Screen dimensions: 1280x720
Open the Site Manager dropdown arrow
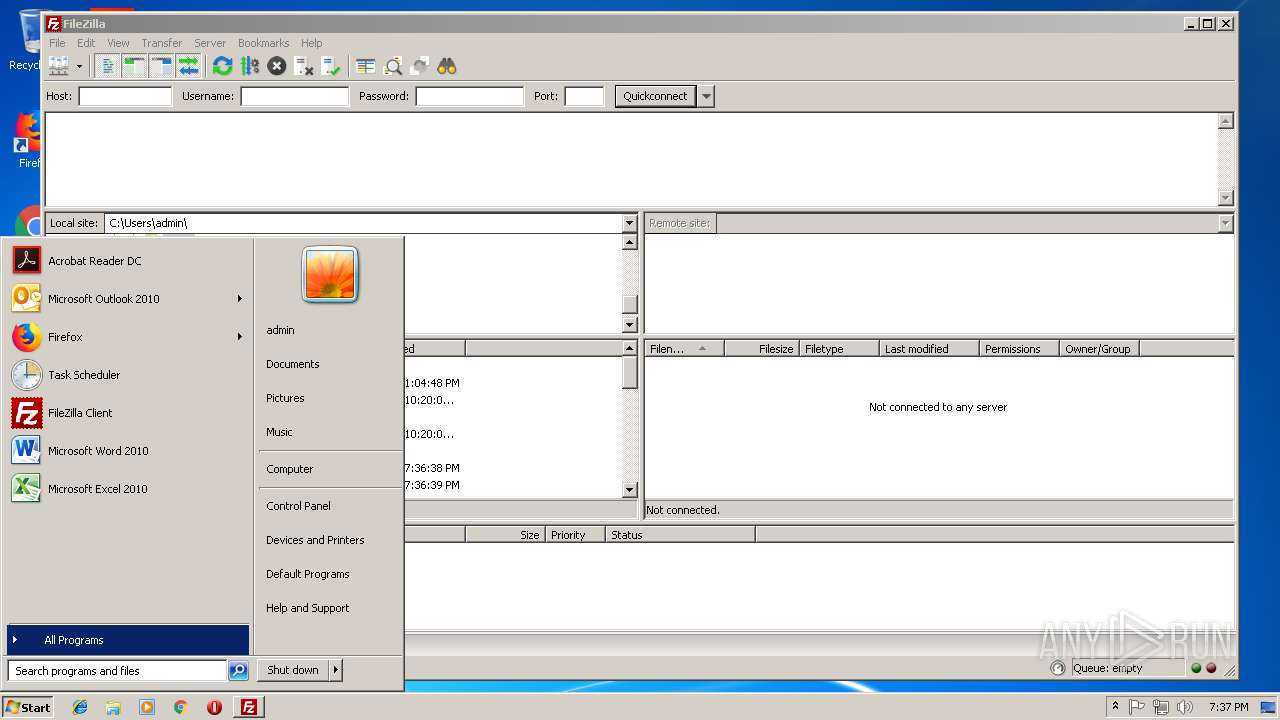[x=79, y=66]
